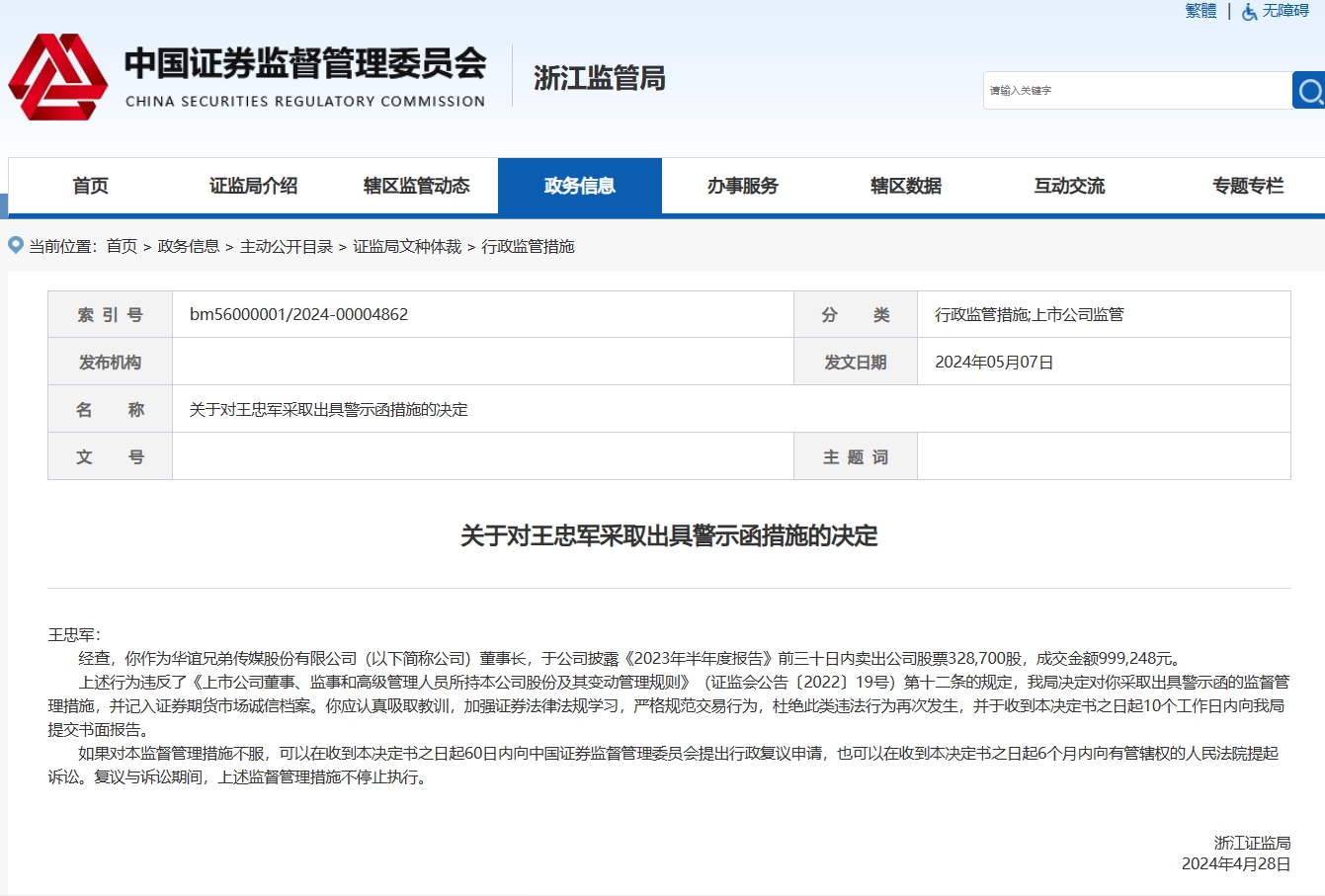Viewport: 1325px width, 896px height.
Task: Open 无障碍 accessibility mode link
Action: coord(1285,11)
